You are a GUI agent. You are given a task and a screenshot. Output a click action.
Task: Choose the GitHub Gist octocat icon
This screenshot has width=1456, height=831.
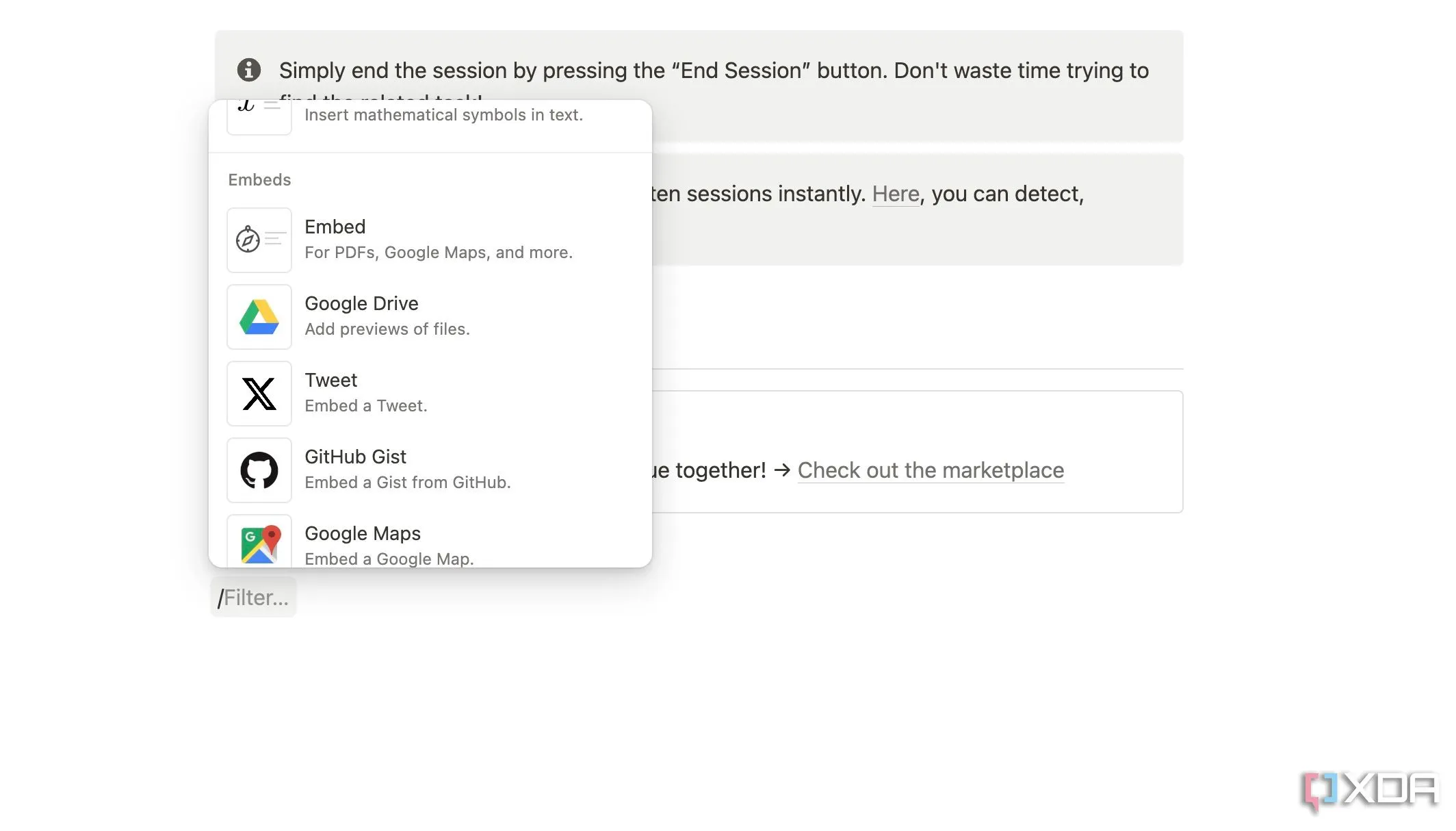pyautogui.click(x=259, y=470)
